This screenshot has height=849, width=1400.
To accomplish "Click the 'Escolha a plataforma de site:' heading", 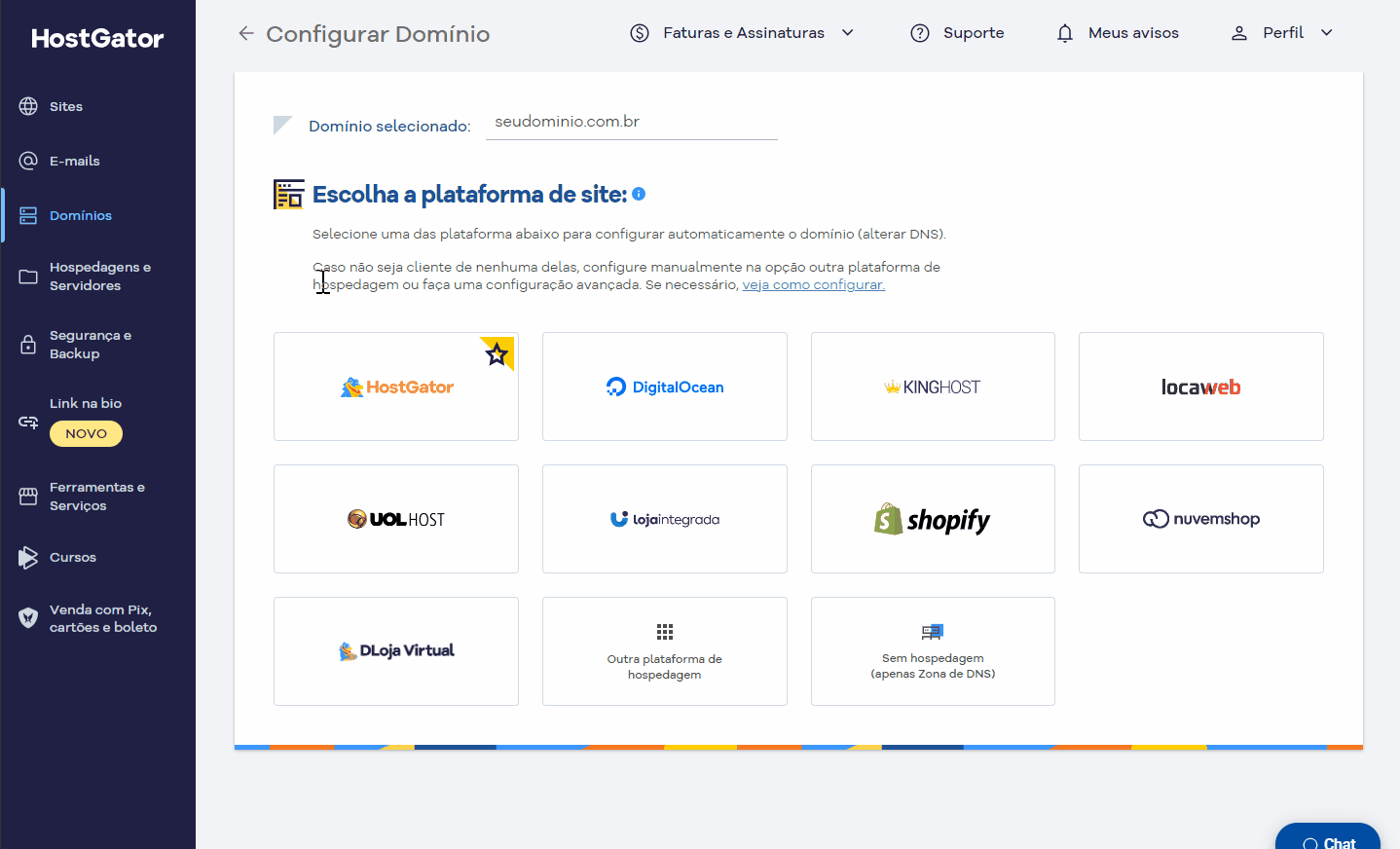I will tap(469, 195).
